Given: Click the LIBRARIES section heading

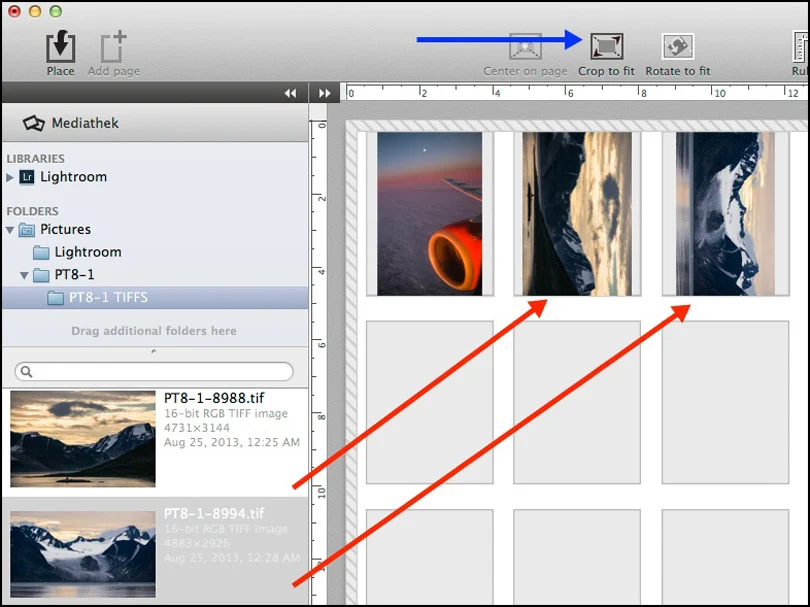Looking at the screenshot, I should [36, 159].
